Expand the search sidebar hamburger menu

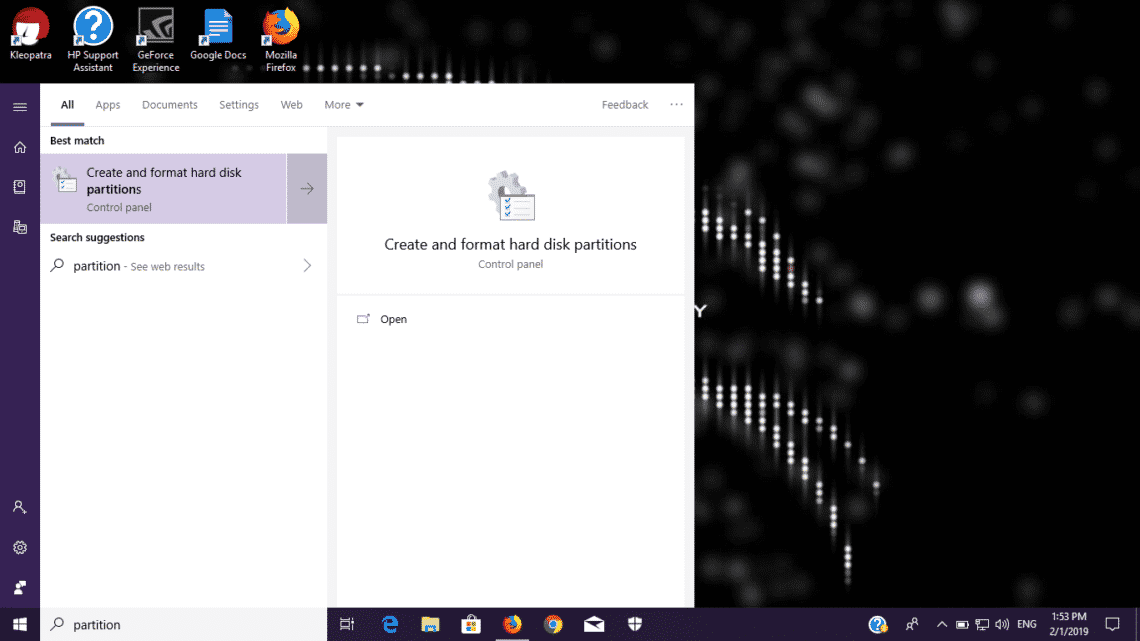coord(19,106)
